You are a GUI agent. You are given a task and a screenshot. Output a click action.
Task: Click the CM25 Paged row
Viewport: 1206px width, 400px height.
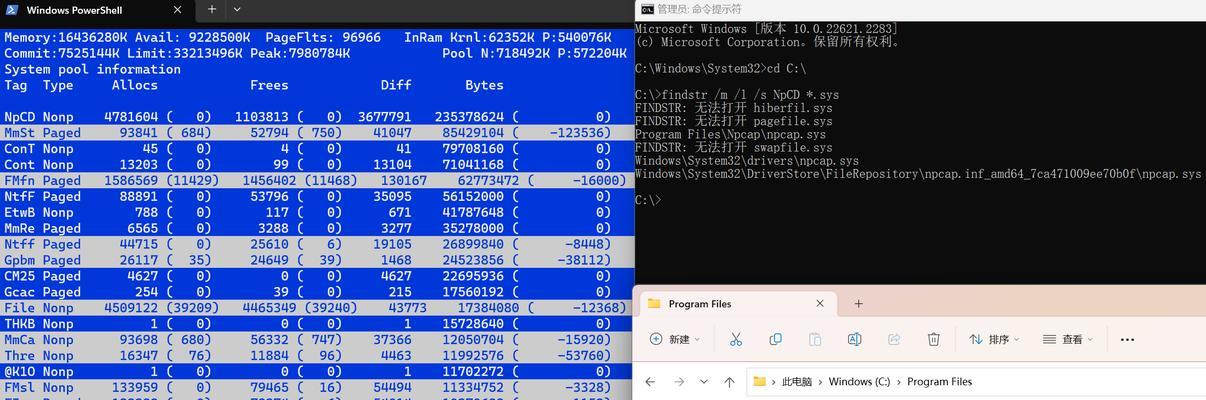tap(317, 277)
